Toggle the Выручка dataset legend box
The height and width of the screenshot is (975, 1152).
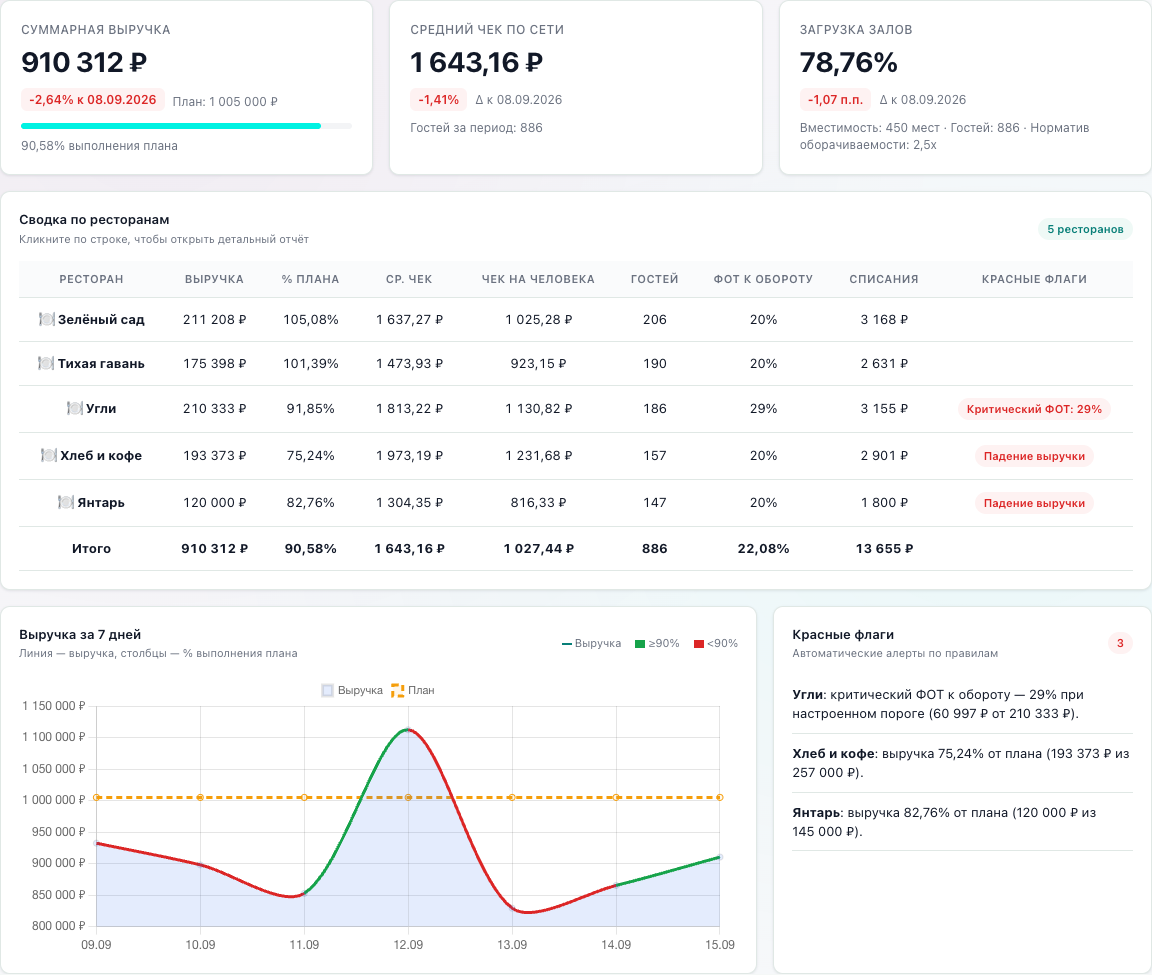(328, 691)
